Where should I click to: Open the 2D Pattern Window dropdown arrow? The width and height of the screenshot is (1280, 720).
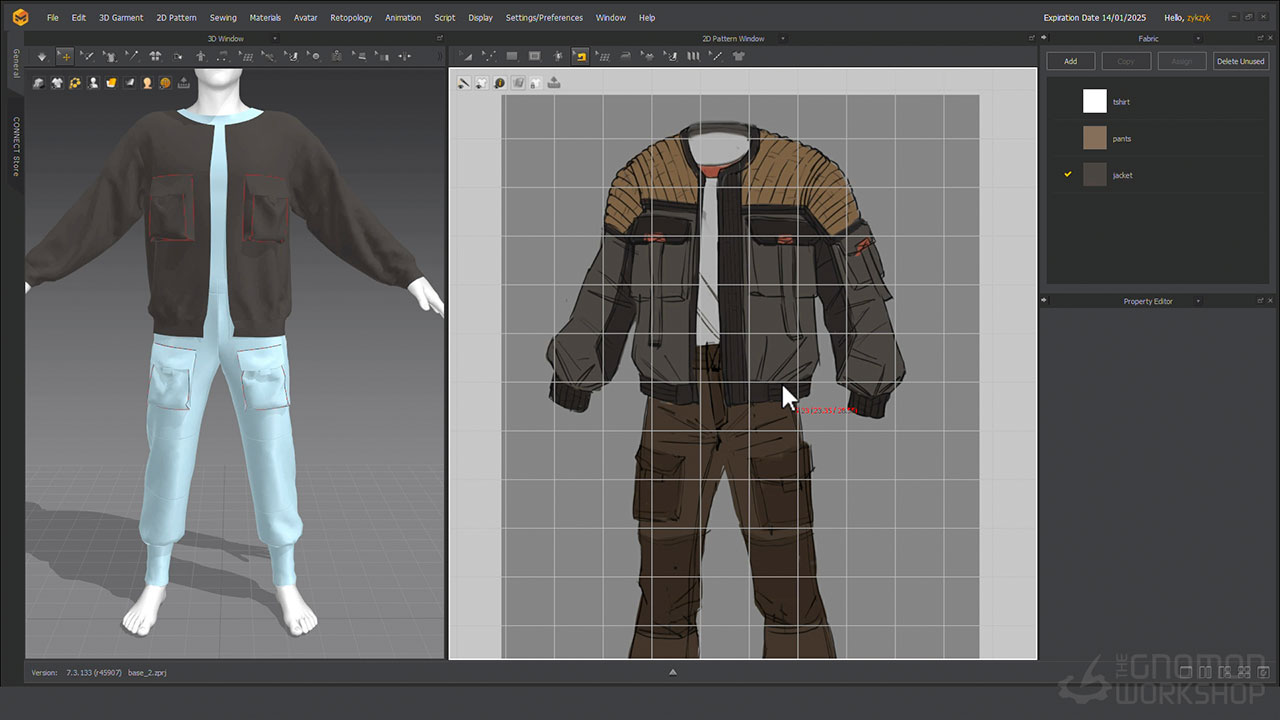pyautogui.click(x=783, y=39)
